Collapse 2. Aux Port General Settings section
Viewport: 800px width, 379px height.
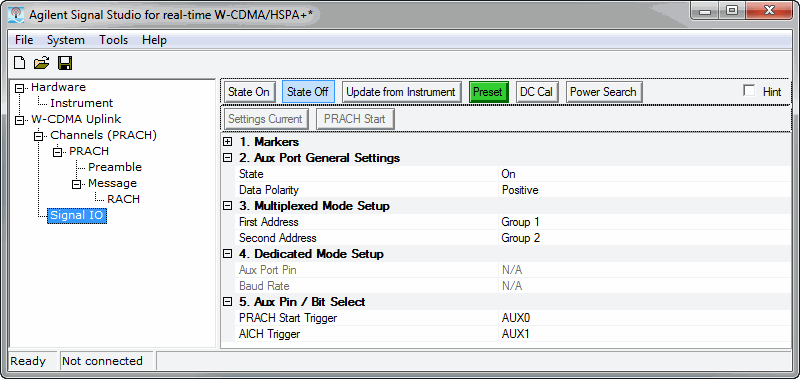[228, 158]
